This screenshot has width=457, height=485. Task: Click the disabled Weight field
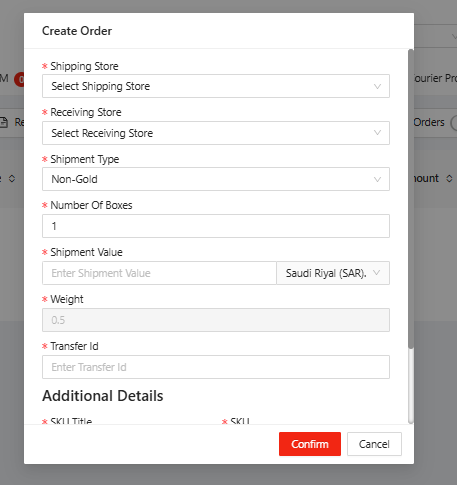click(216, 320)
